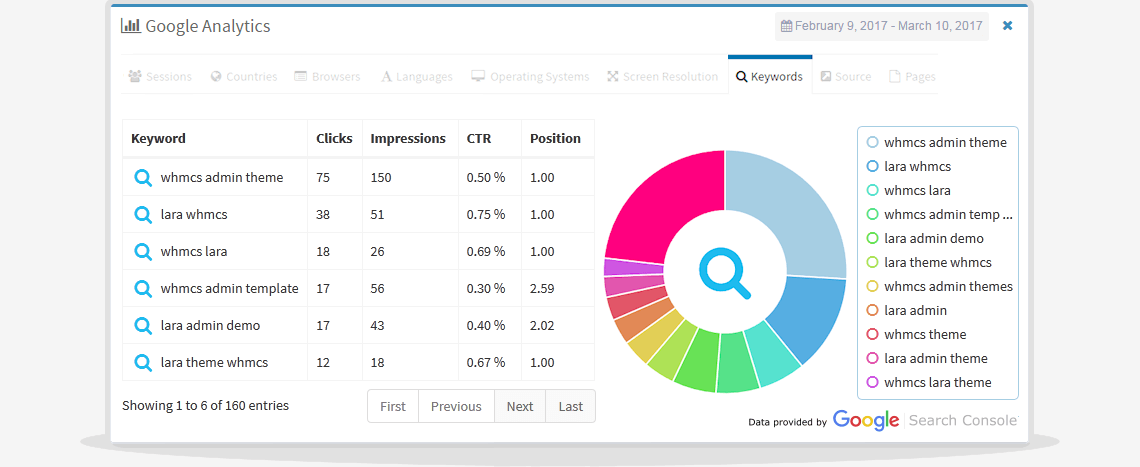This screenshot has height=467, width=1140.
Task: Toggle lara theme whmcs legend entry
Action: point(929,263)
